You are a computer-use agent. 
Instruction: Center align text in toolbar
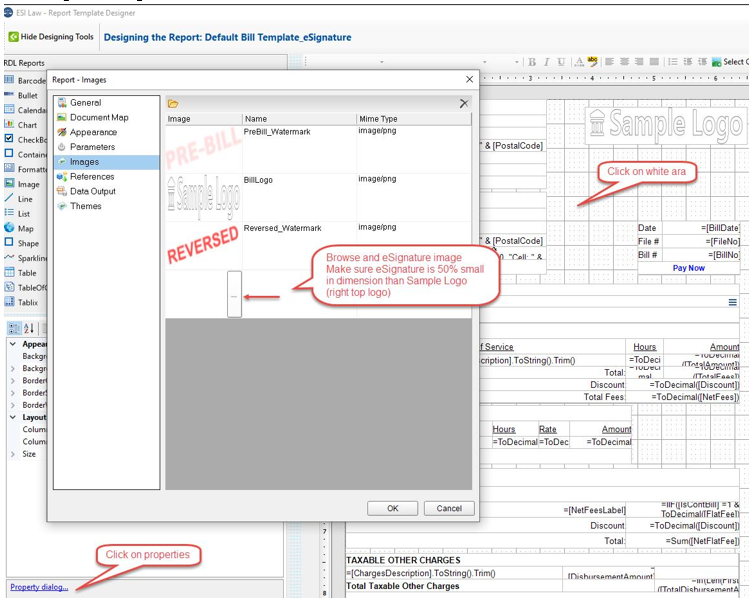pos(624,62)
